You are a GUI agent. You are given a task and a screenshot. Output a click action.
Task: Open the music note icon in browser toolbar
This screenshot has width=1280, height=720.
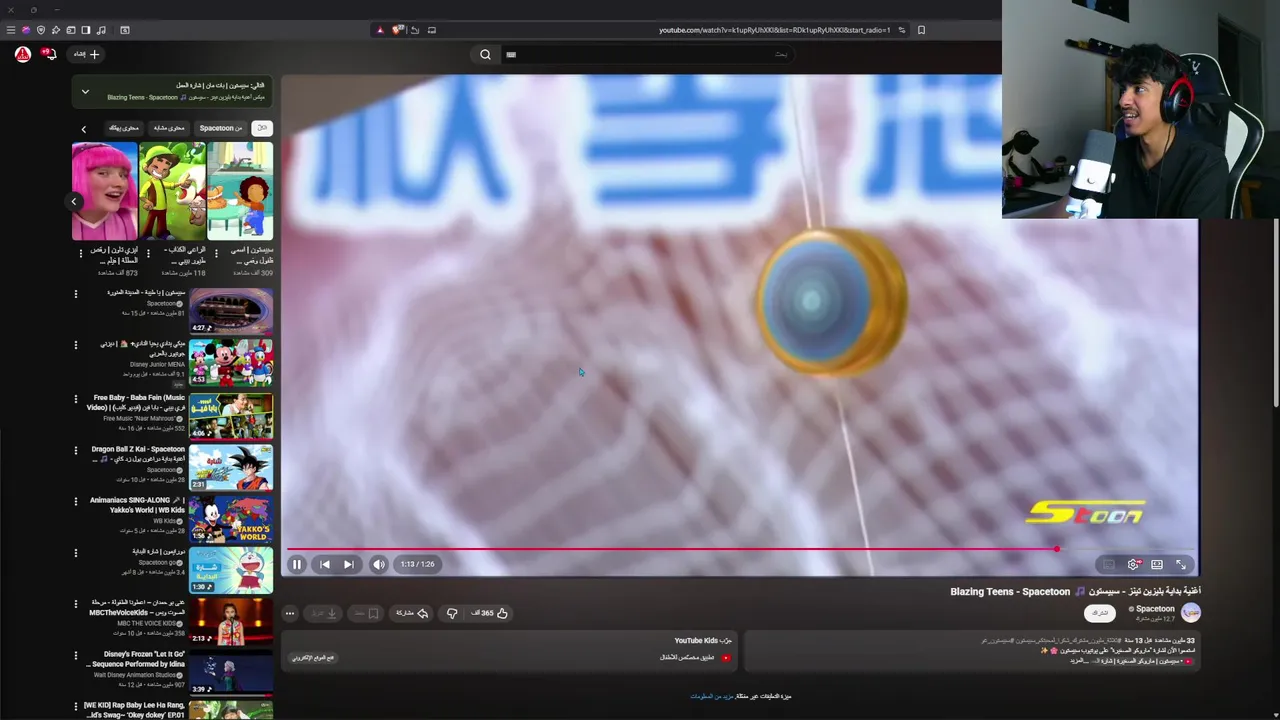coord(101,30)
